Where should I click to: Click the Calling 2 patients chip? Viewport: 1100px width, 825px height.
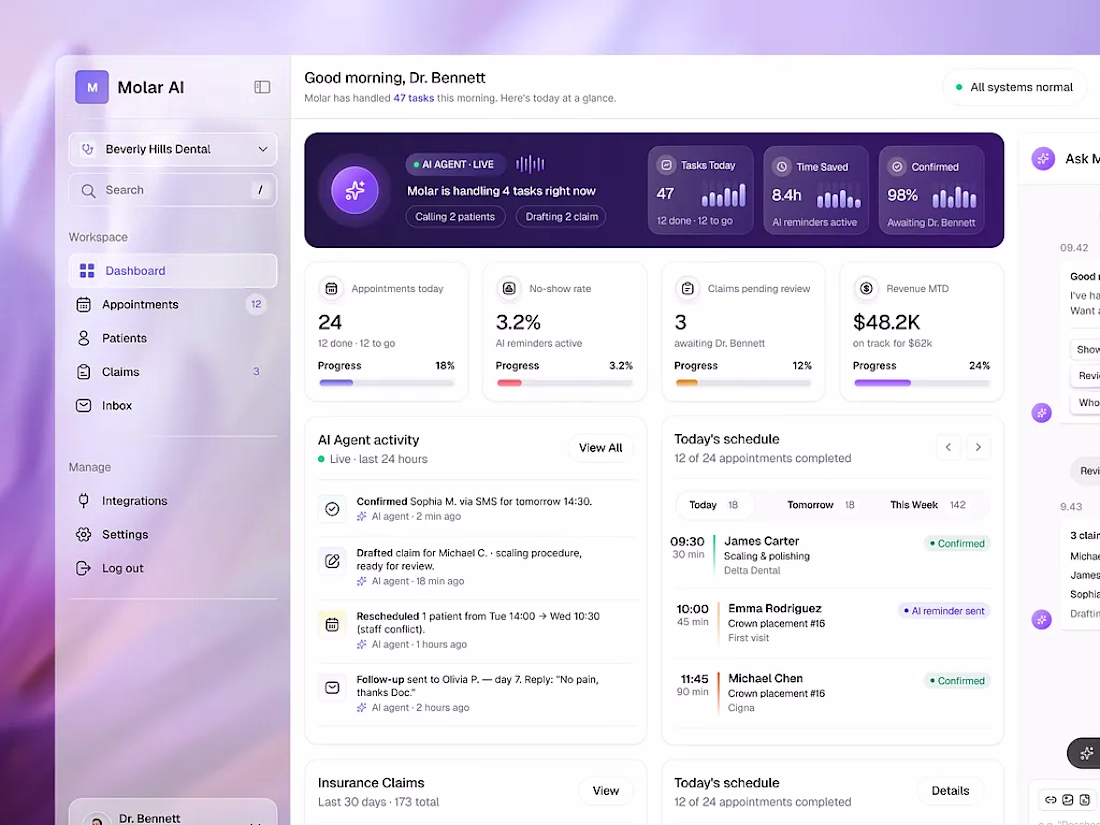point(455,217)
